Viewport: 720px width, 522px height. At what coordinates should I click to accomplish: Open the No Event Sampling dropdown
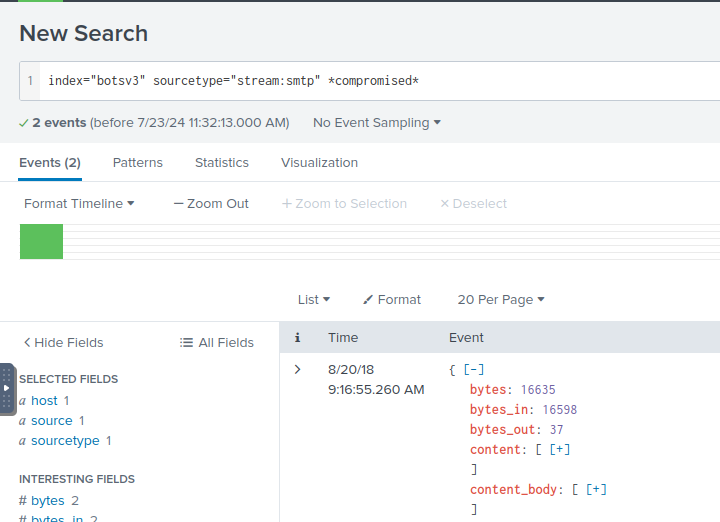pyautogui.click(x=376, y=123)
